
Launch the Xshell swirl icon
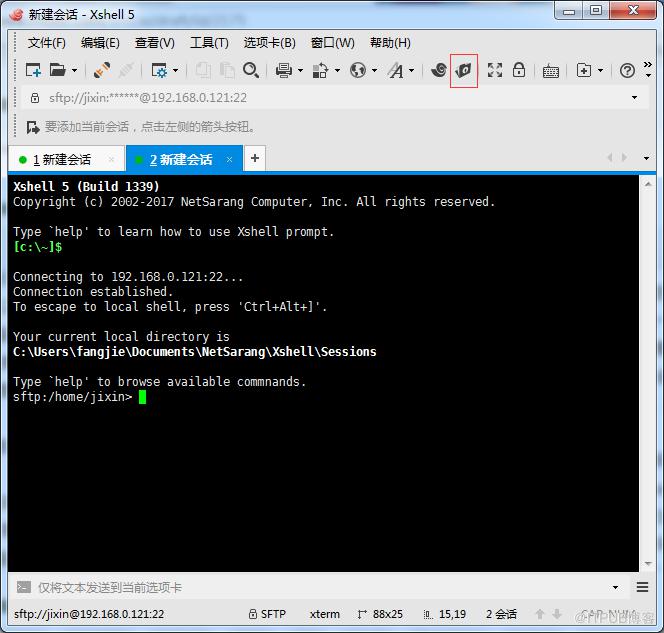(439, 70)
